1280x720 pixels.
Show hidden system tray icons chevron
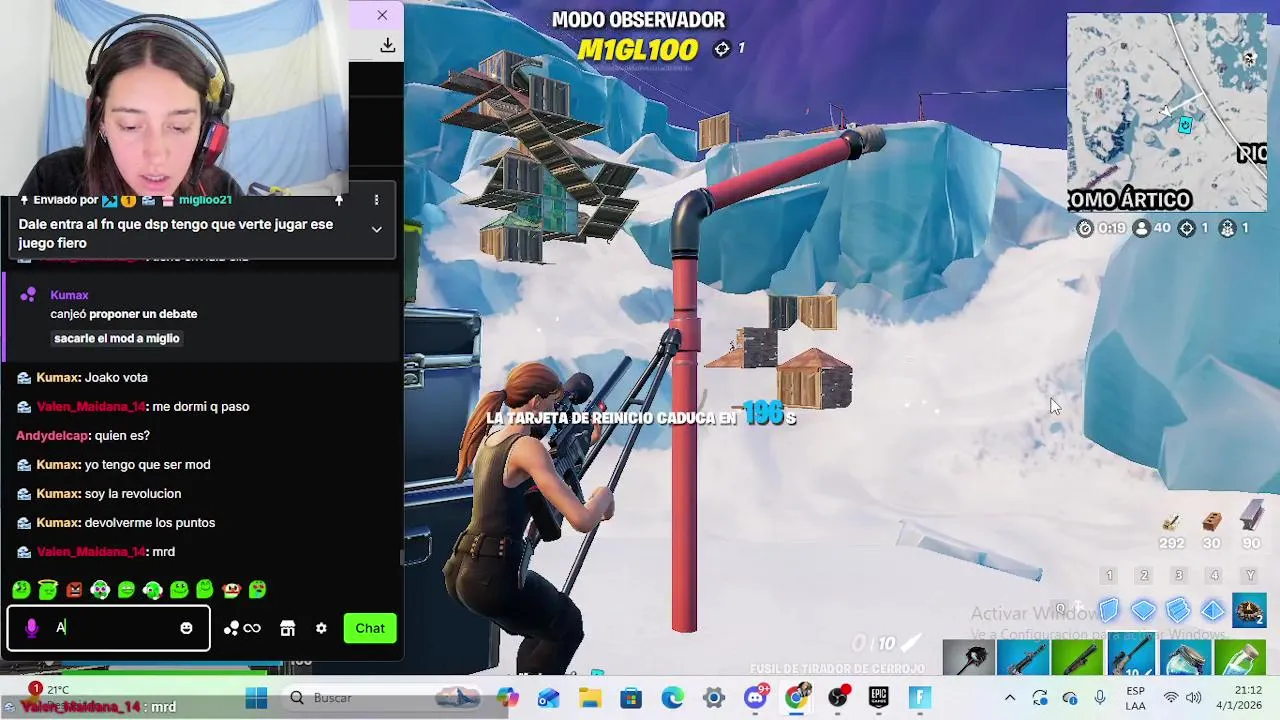tap(1010, 697)
